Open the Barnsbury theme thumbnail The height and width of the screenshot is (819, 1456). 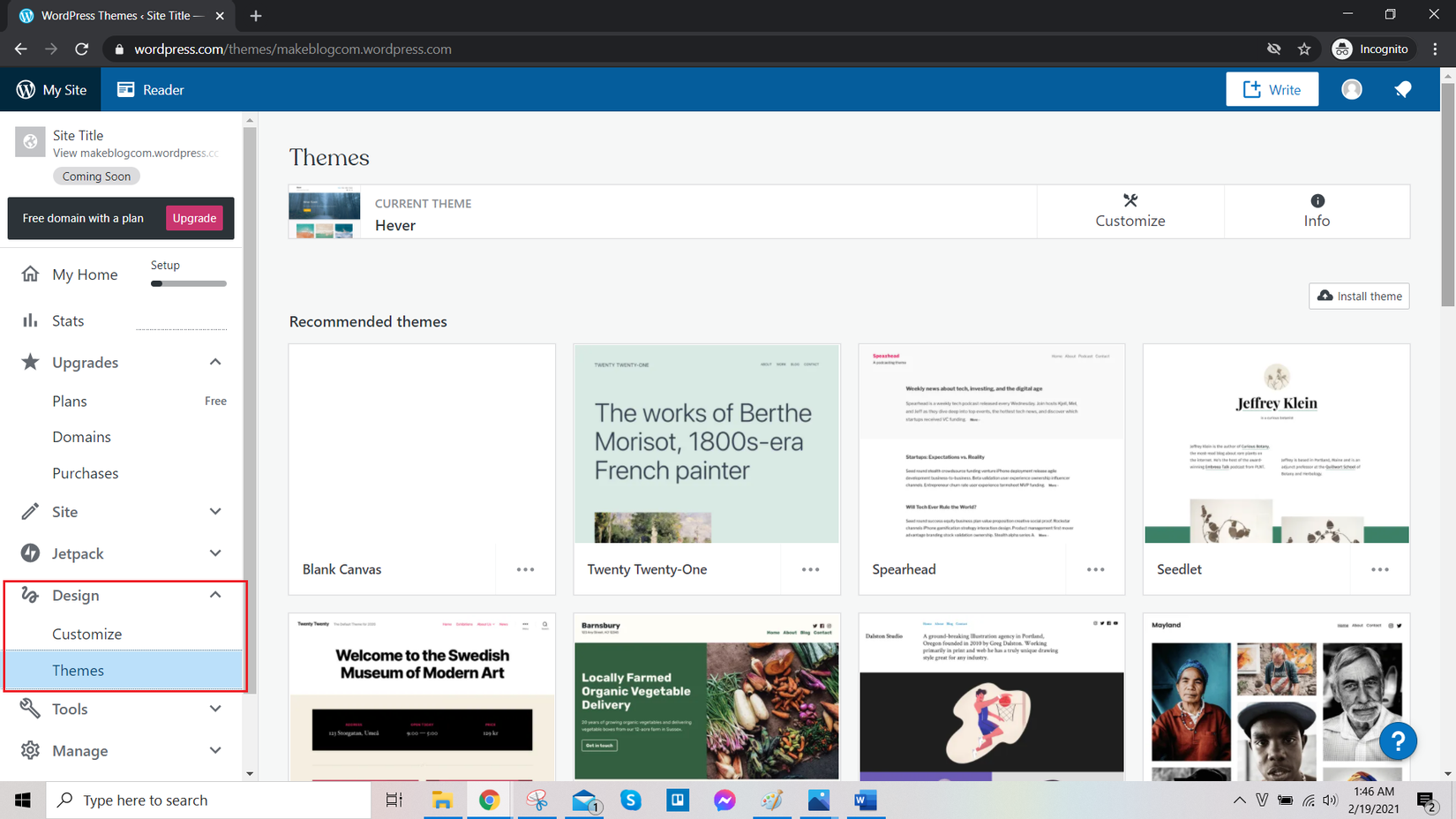pyautogui.click(x=707, y=697)
